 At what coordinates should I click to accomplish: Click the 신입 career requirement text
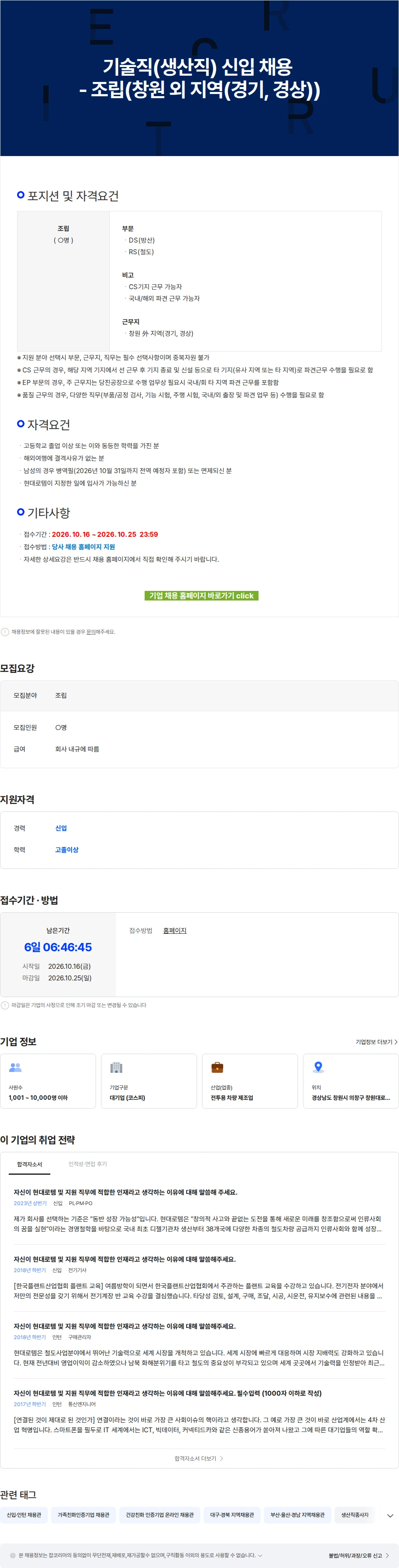pos(61,829)
